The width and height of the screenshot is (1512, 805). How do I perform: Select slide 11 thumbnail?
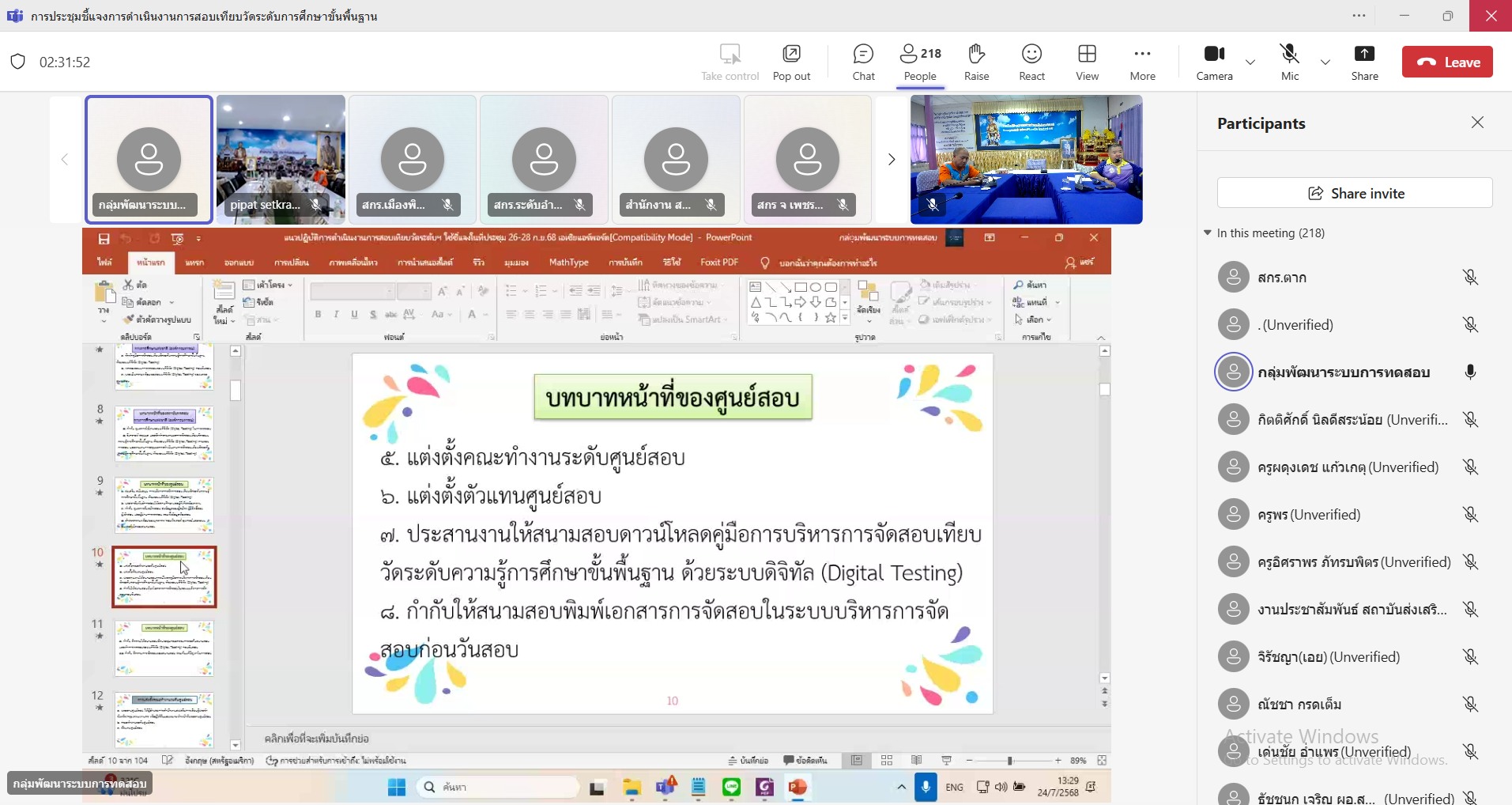[x=164, y=648]
